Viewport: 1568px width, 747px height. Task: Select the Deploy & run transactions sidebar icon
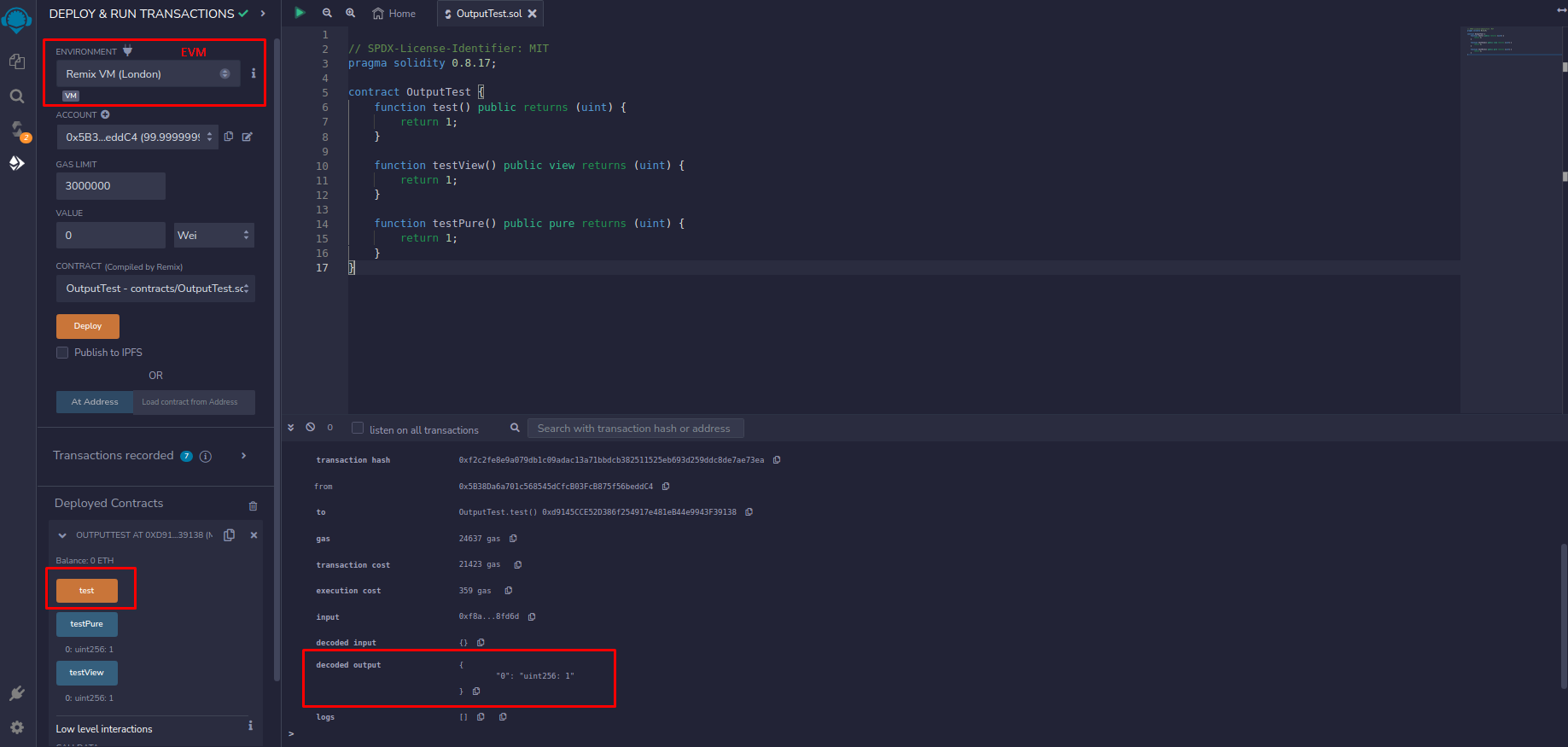coord(16,163)
